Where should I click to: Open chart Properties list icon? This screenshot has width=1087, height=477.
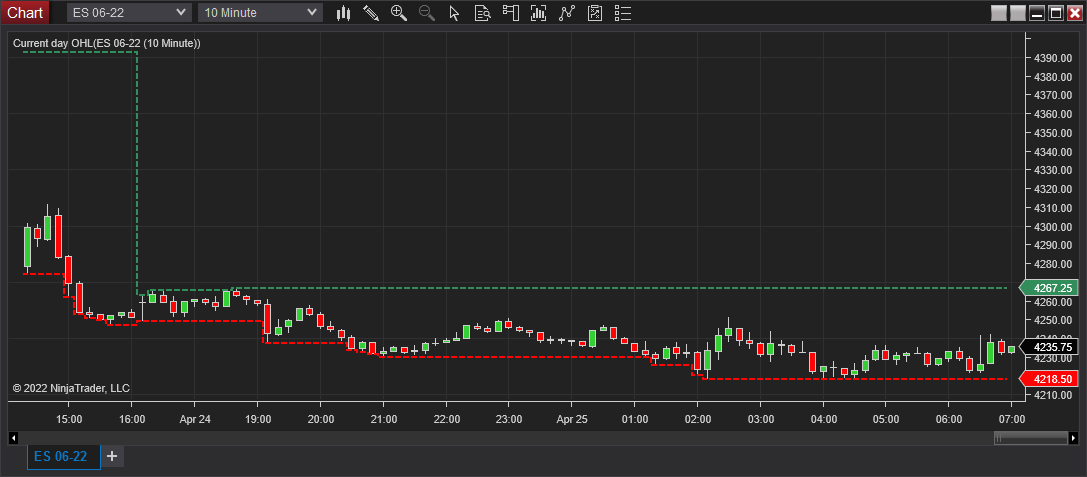pyautogui.click(x=623, y=12)
